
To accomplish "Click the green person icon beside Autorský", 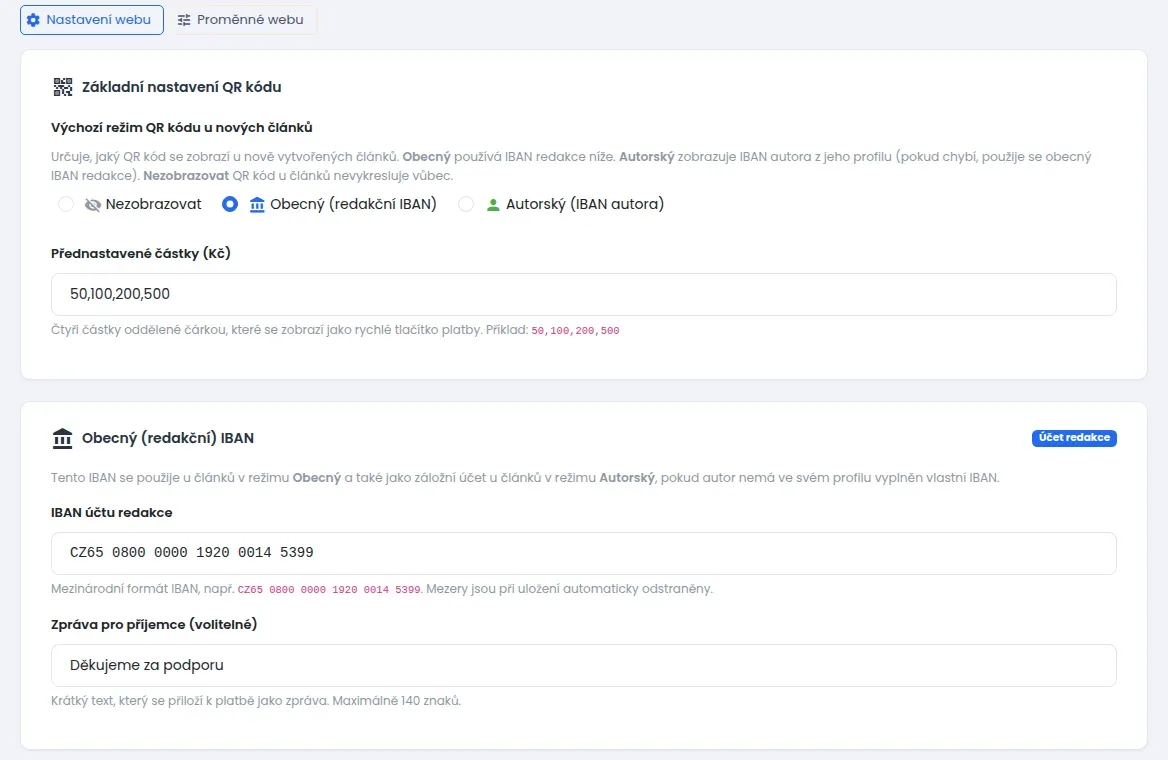I will click(x=492, y=205).
